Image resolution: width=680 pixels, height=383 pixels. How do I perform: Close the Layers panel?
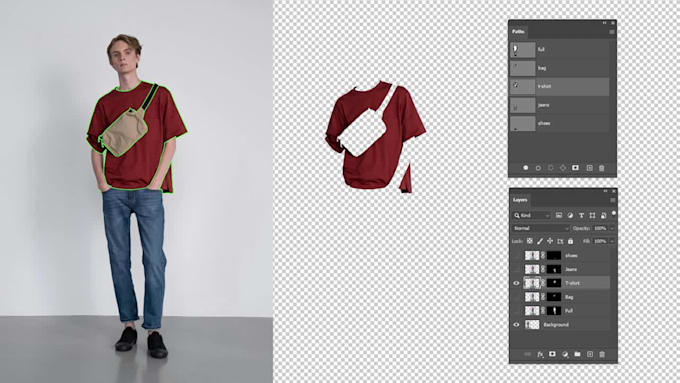614,191
